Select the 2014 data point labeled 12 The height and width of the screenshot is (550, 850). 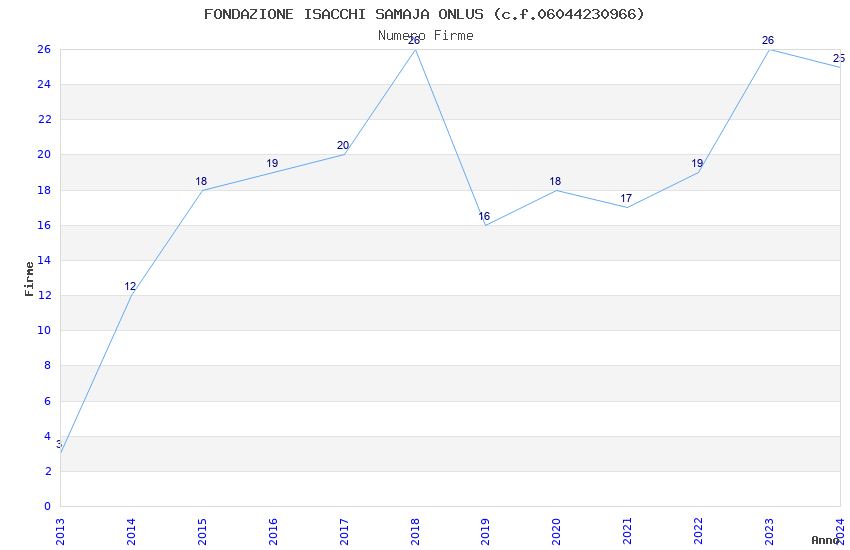[132, 295]
